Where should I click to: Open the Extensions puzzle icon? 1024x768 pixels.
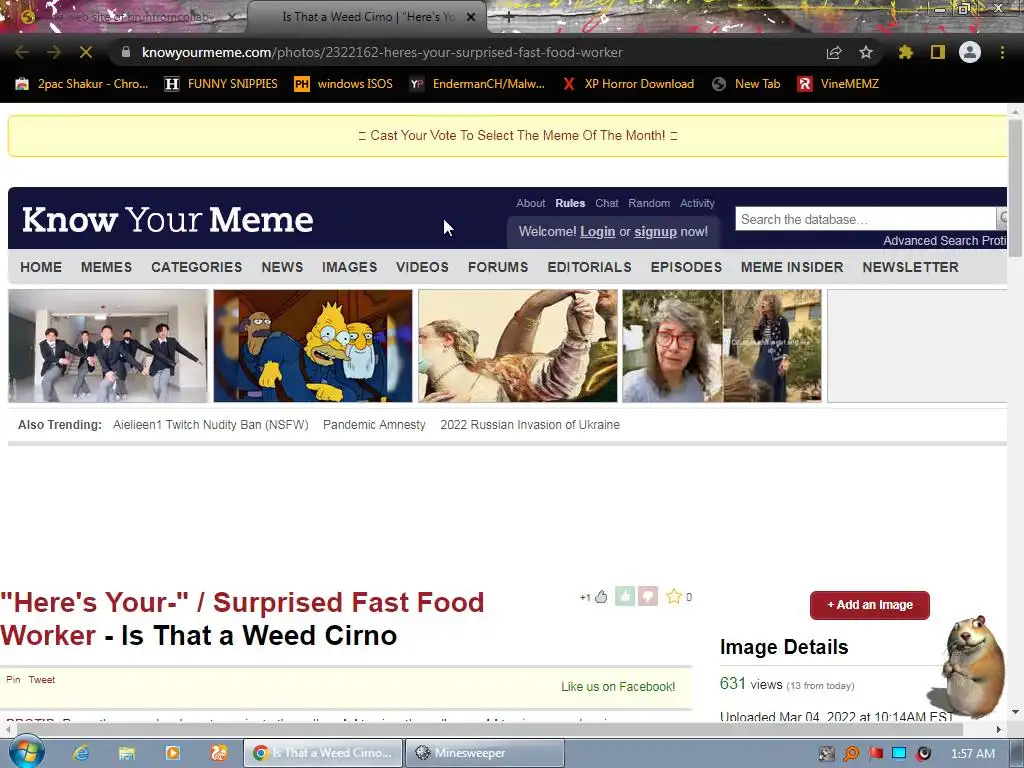(x=906, y=52)
